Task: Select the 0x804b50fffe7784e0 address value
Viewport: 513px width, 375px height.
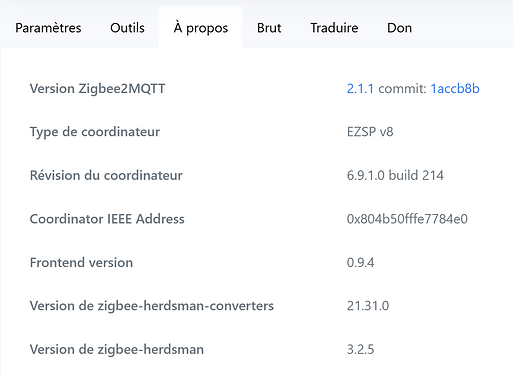Action: tap(407, 219)
